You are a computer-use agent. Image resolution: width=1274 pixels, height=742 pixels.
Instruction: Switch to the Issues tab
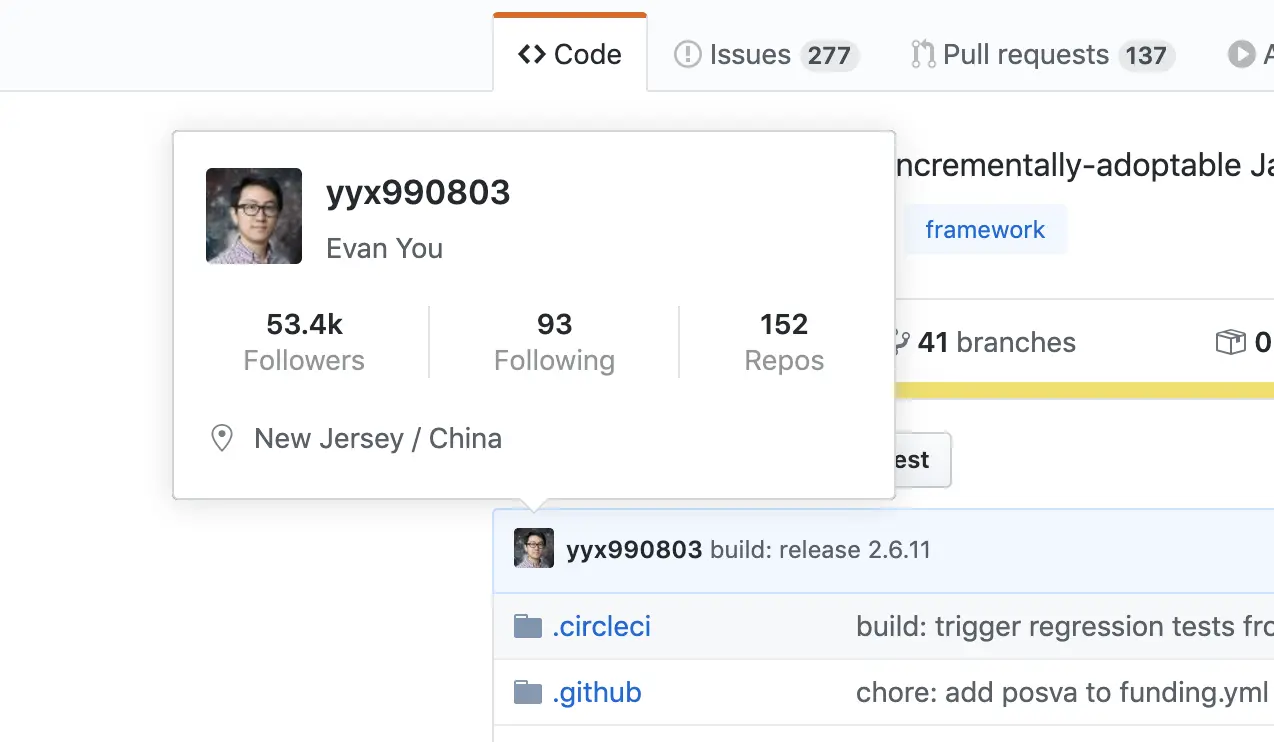(x=766, y=54)
